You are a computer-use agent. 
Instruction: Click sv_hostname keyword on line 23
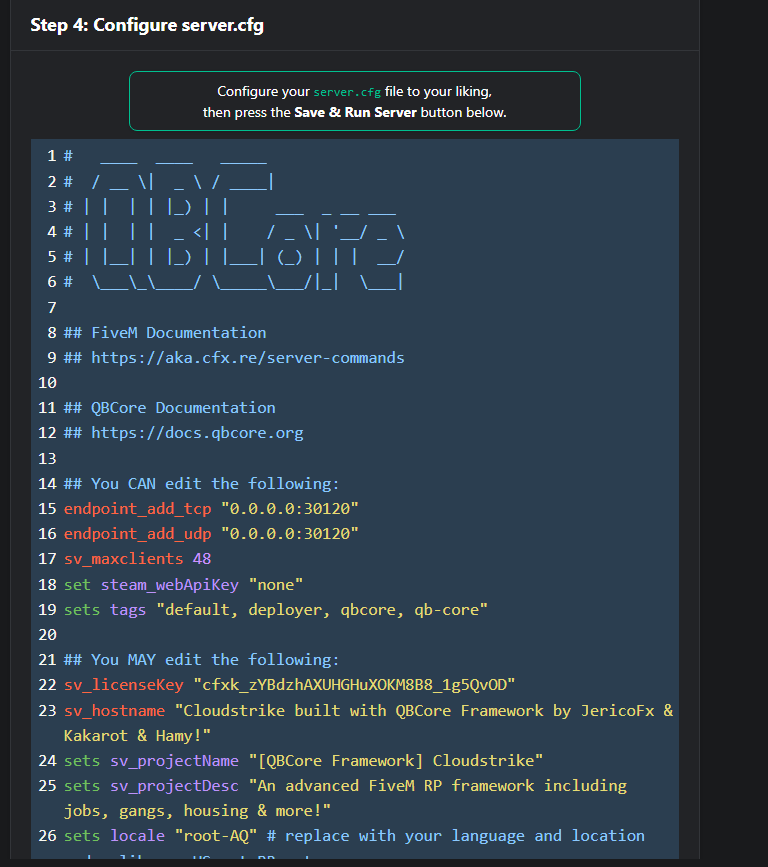pyautogui.click(x=114, y=711)
